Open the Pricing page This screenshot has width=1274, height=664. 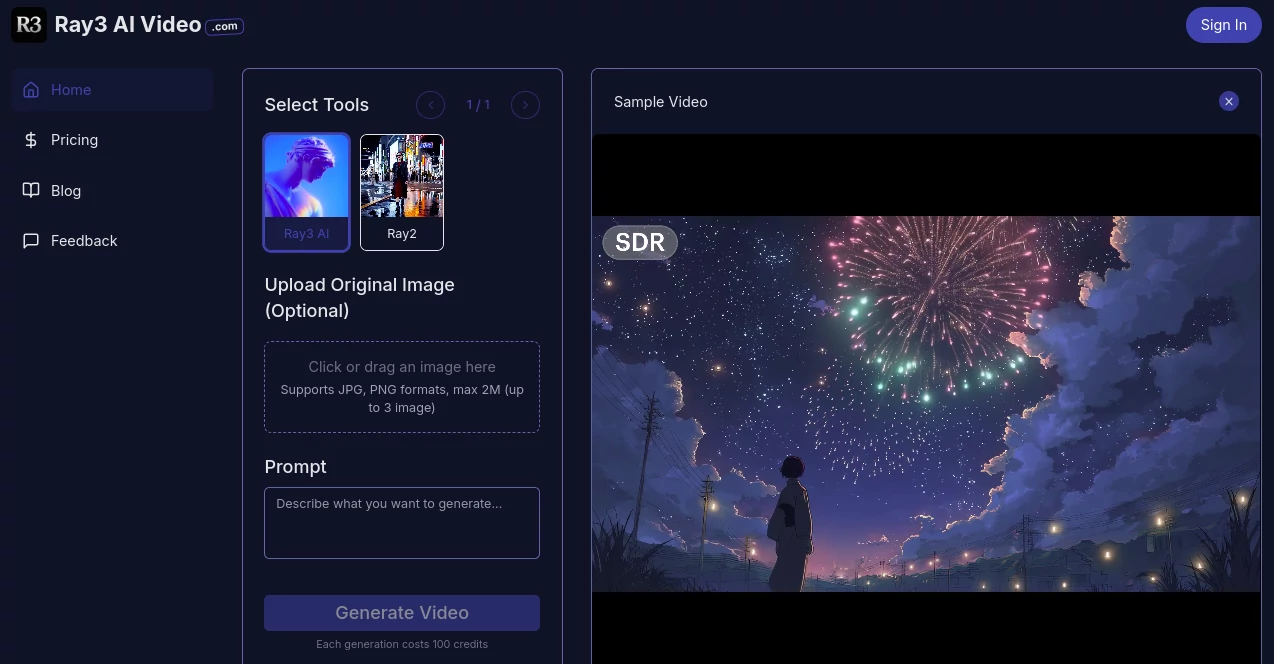(74, 140)
